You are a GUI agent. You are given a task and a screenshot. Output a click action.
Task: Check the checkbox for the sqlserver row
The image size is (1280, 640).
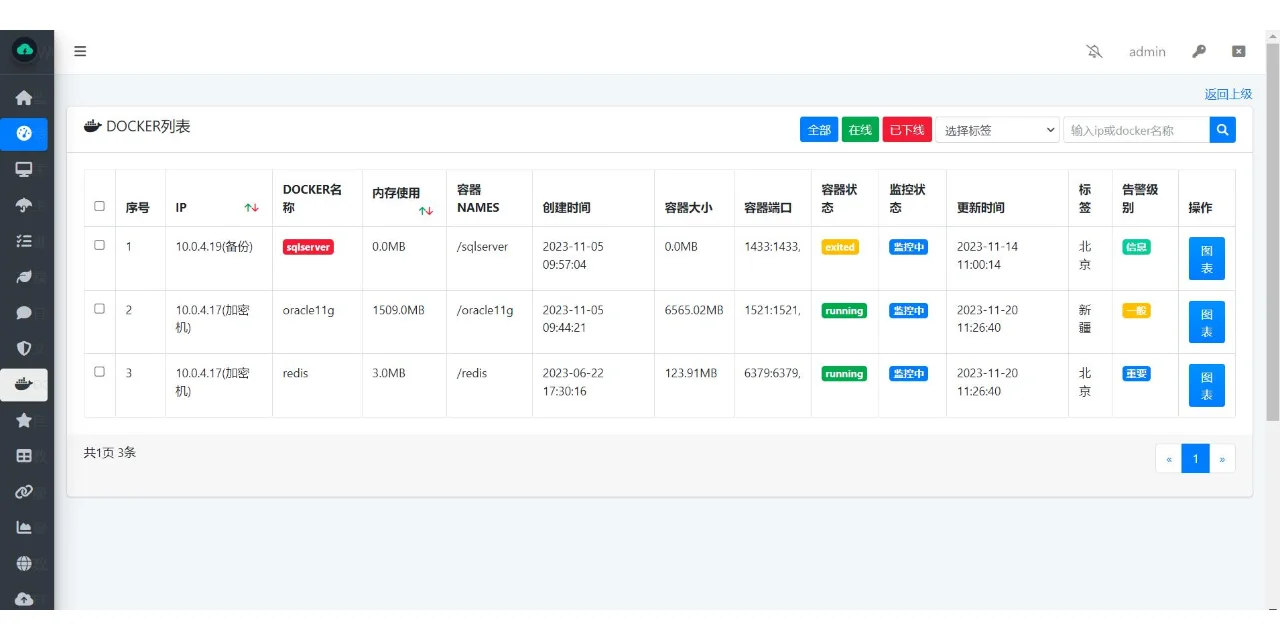(99, 246)
